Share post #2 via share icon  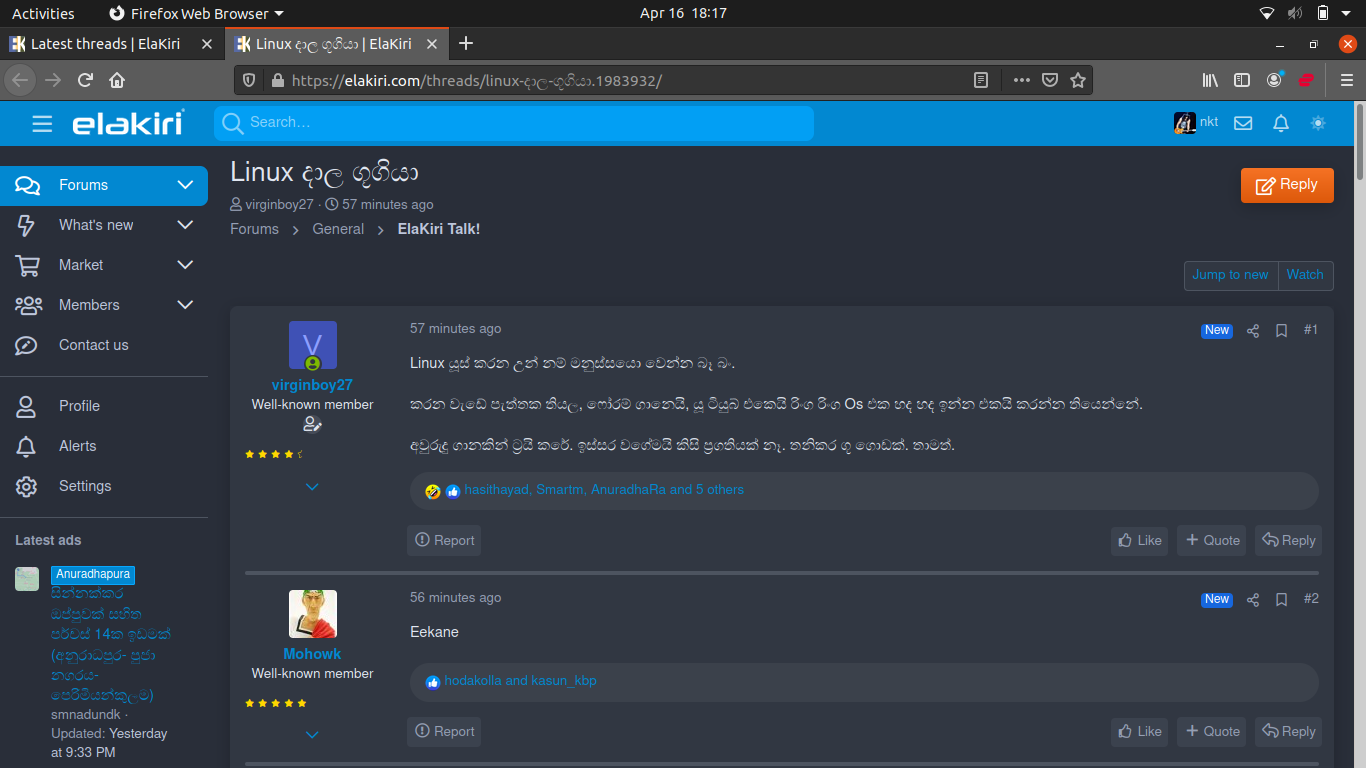[1253, 600]
